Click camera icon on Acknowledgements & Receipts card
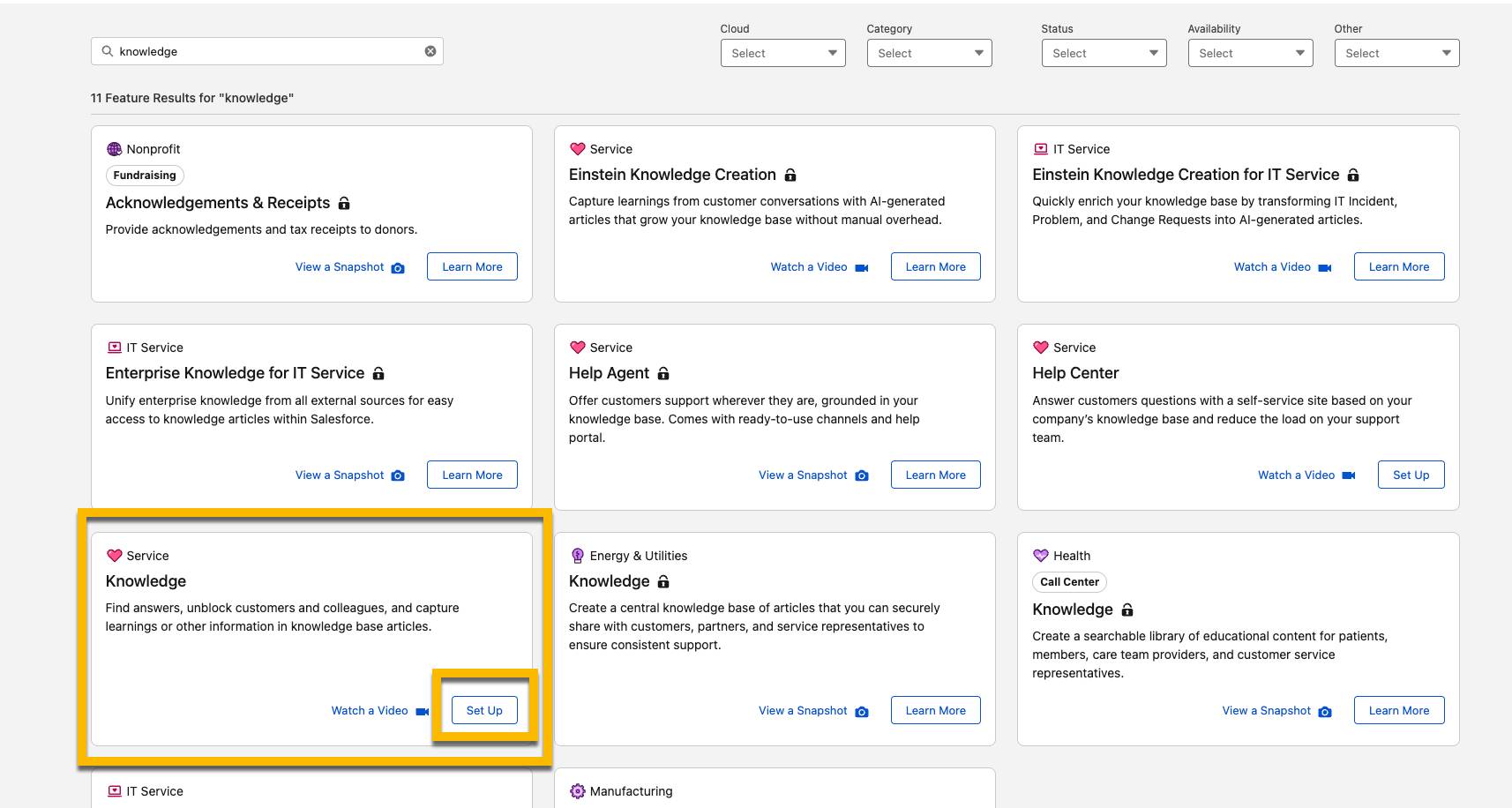The image size is (1512, 808). [398, 267]
